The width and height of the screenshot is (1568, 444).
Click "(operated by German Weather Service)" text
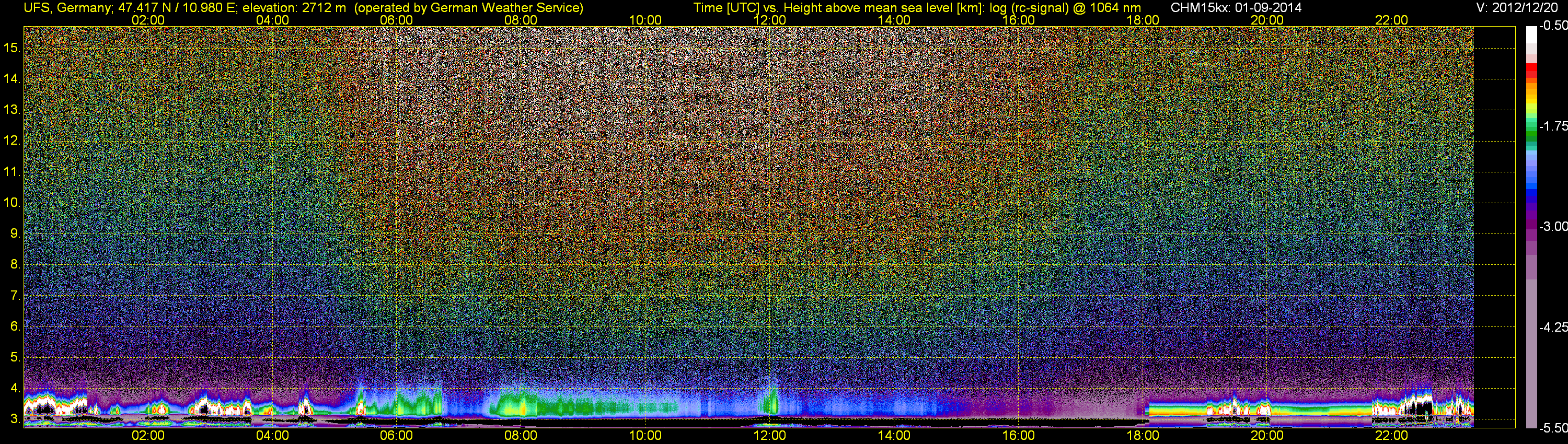click(469, 7)
